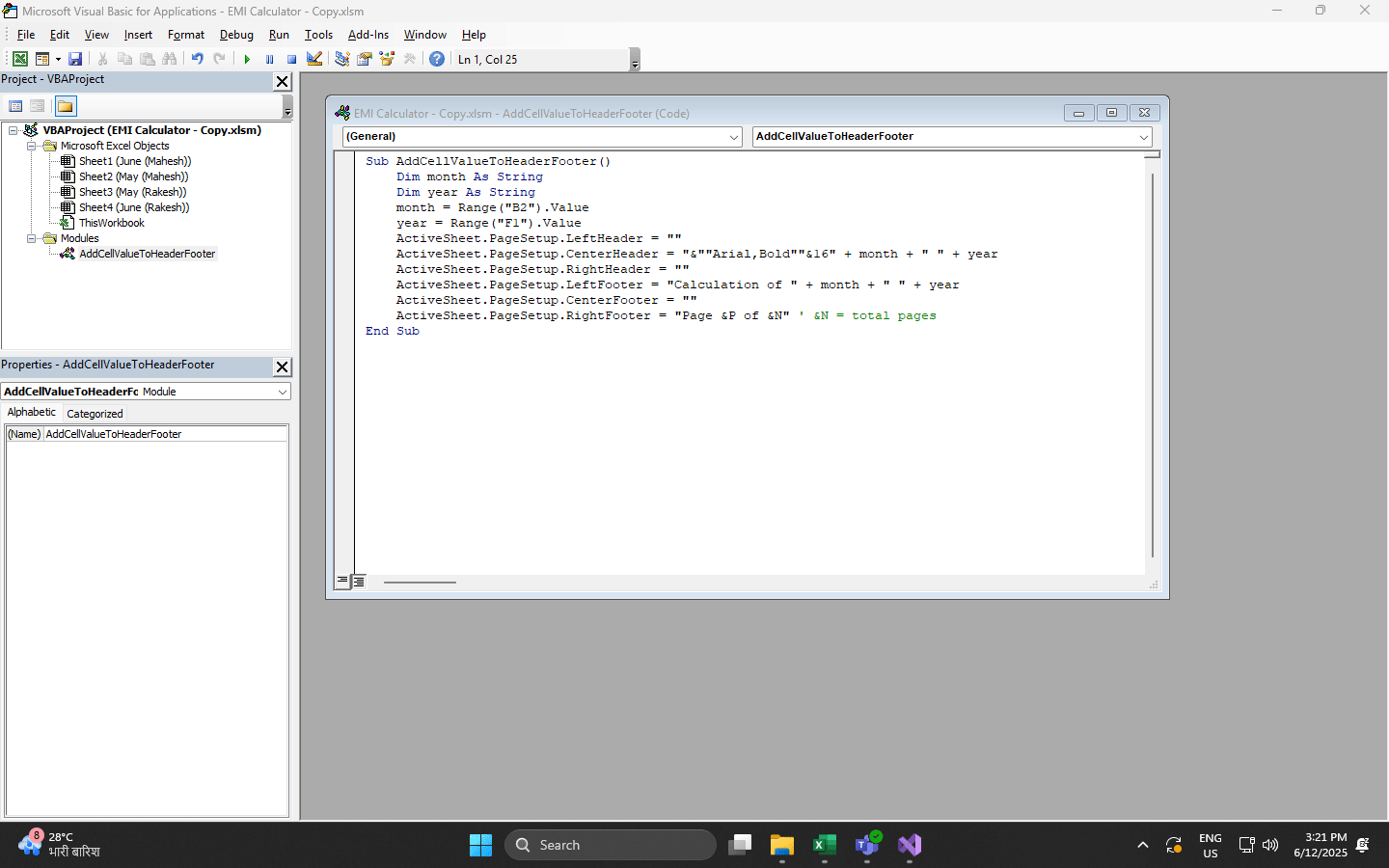Click the taskbar Search box
The image size is (1389, 868).
(611, 845)
